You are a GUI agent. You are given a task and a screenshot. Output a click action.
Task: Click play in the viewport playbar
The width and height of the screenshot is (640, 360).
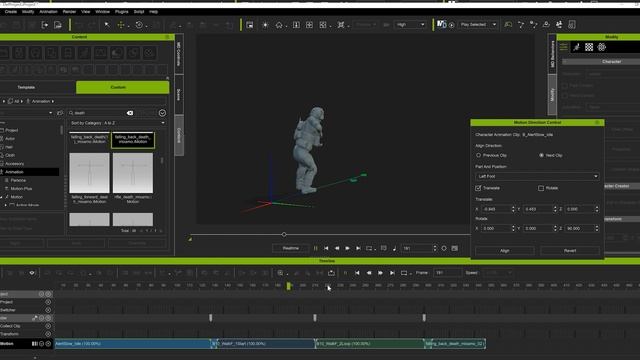click(347, 248)
